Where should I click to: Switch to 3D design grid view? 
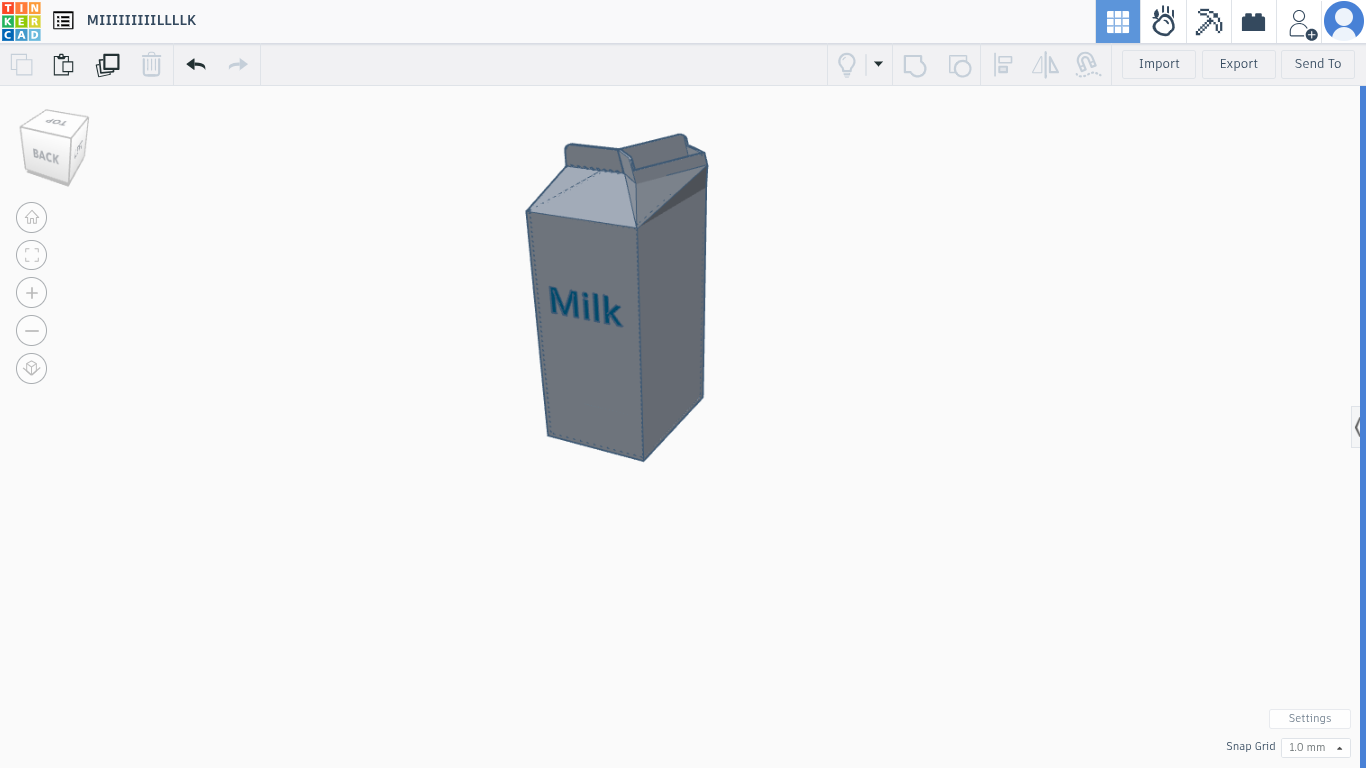point(1118,21)
